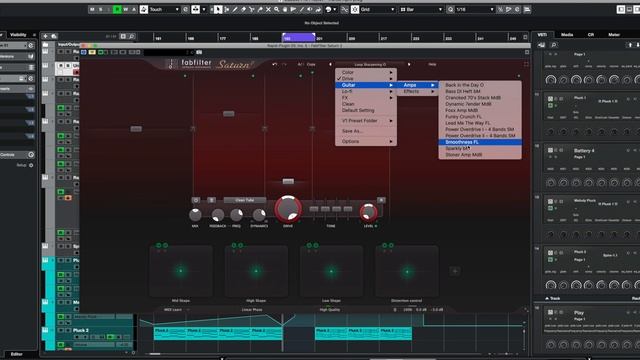Click the quantize Q icon
This screenshot has width=640, height=360.
450,9
